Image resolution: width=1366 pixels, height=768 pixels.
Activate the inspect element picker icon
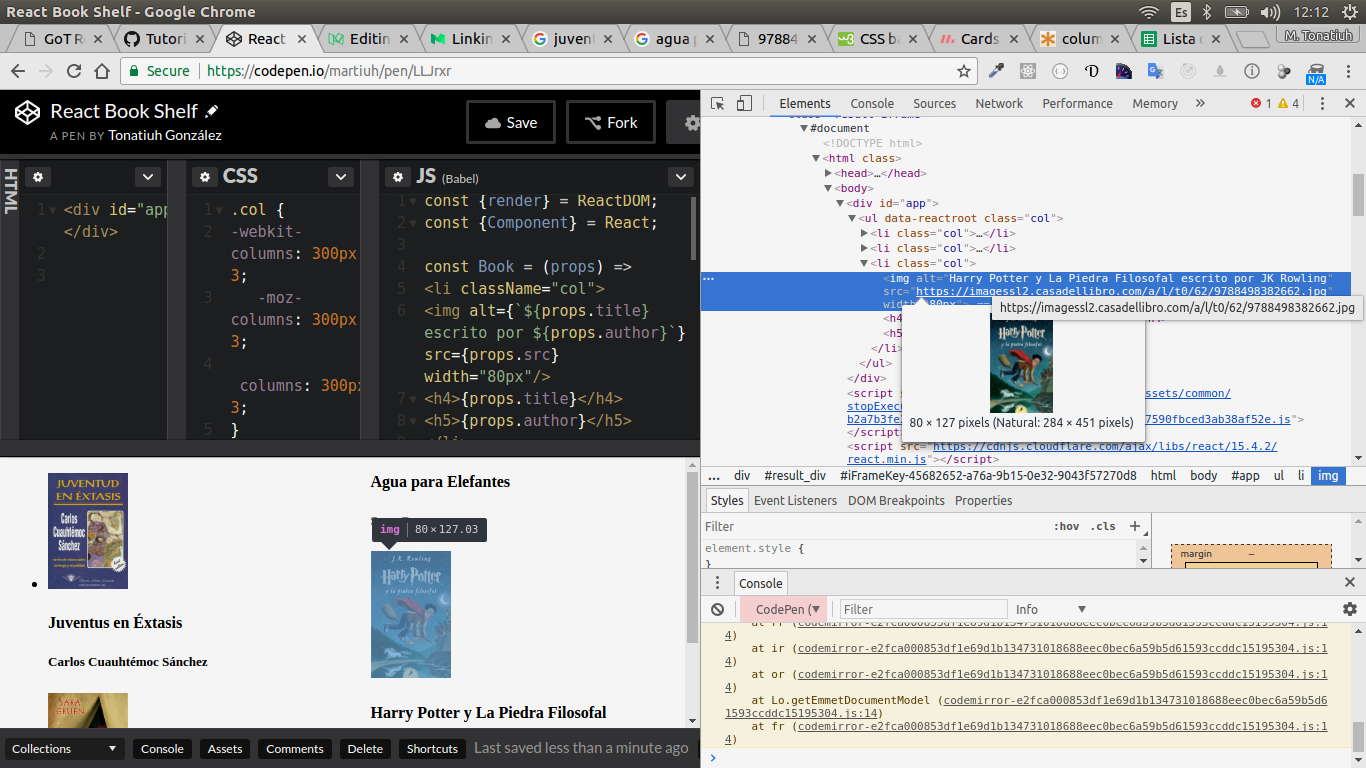coord(716,103)
